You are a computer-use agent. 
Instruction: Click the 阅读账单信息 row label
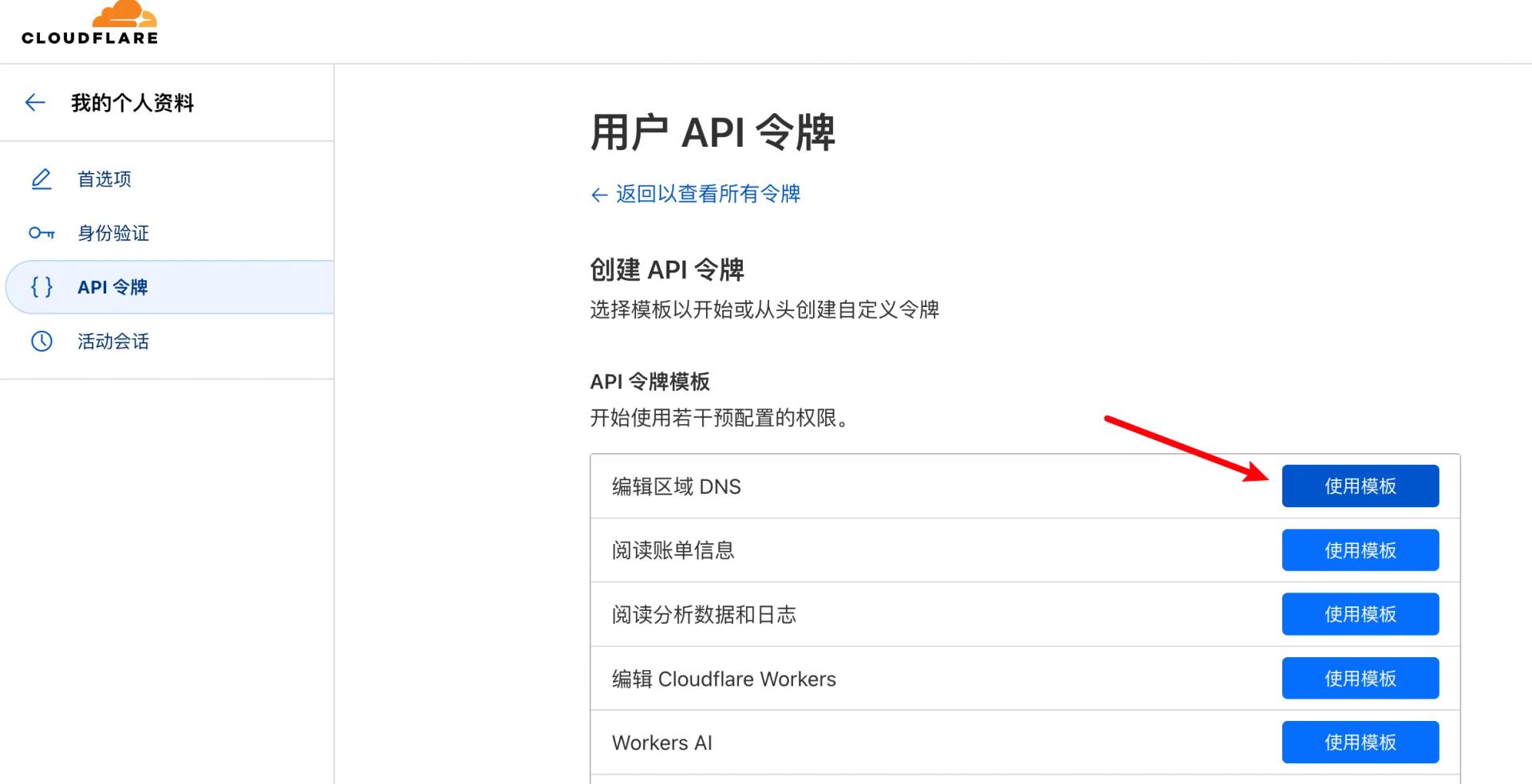tap(673, 550)
